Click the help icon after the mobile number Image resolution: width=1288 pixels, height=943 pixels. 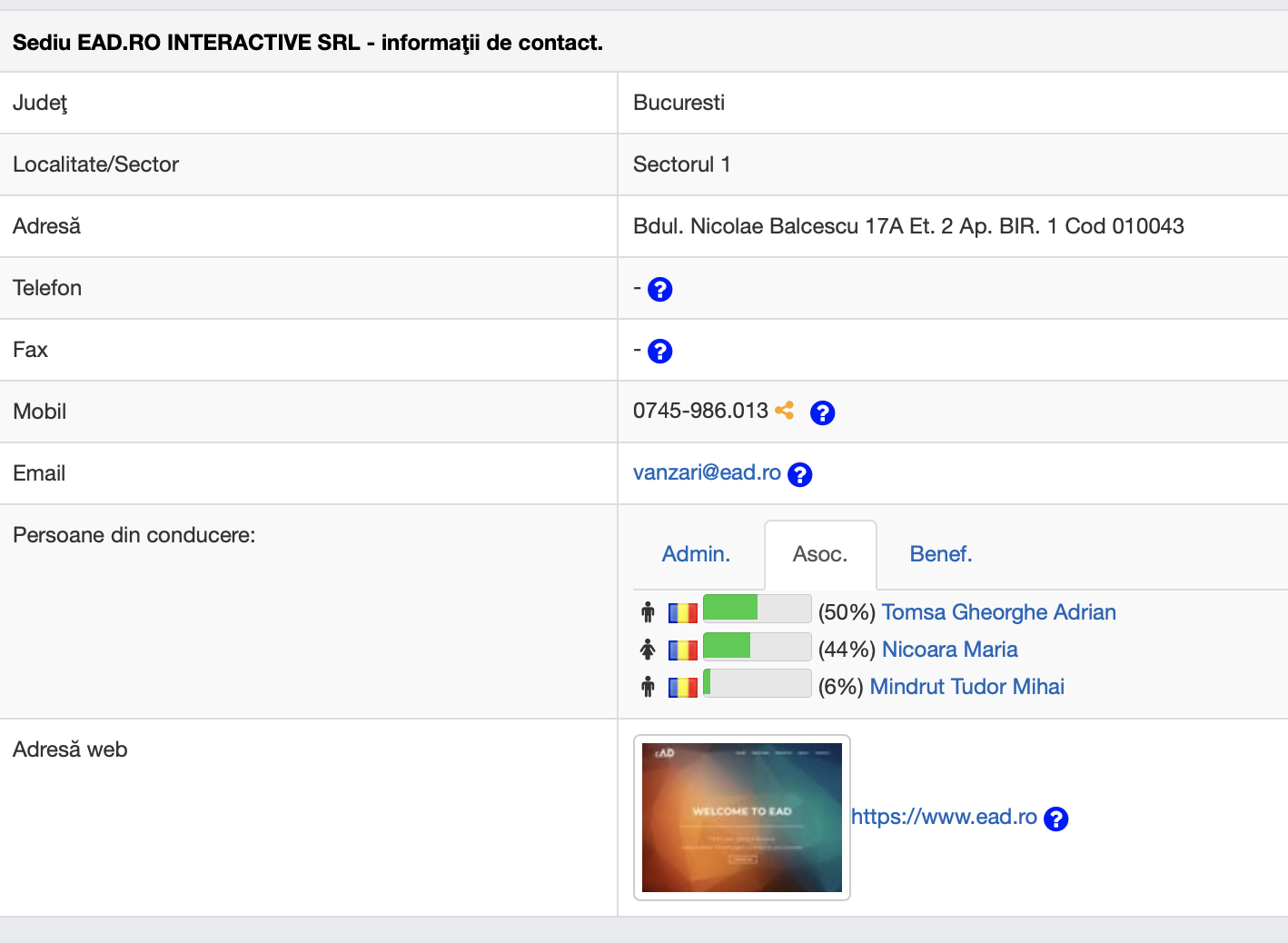[x=822, y=413]
